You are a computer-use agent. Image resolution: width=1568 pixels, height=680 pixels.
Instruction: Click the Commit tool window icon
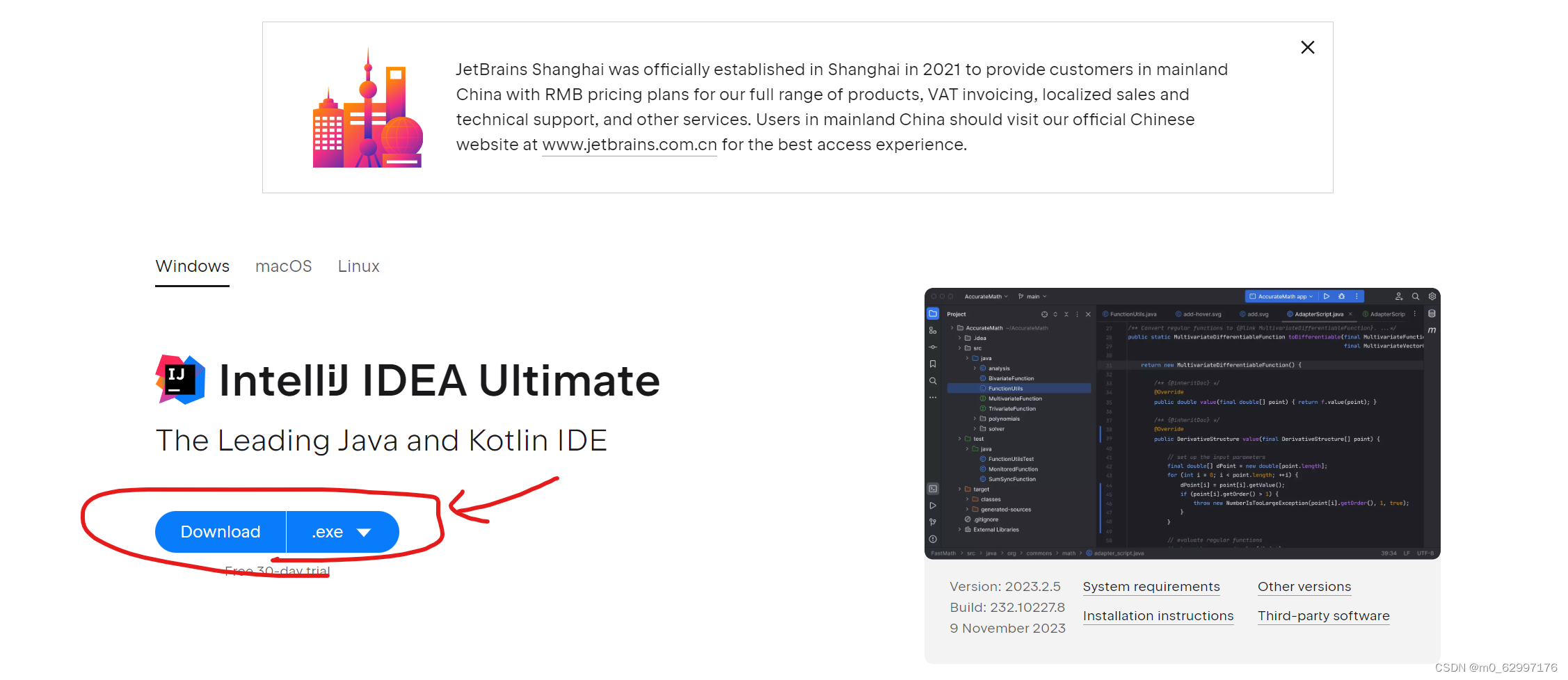pos(933,347)
